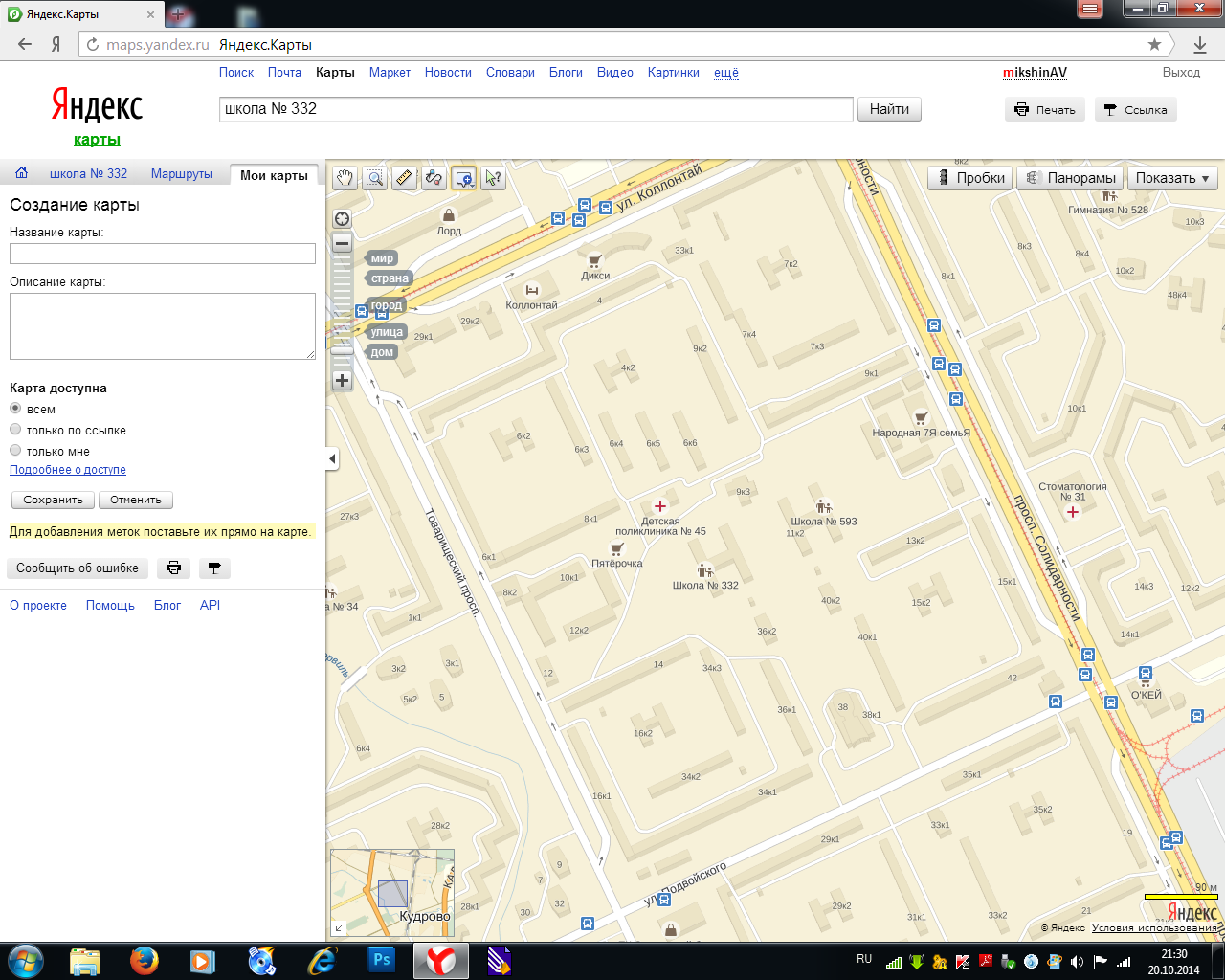Click Сохранить to save map
The height and width of the screenshot is (980, 1225).
pyautogui.click(x=54, y=501)
